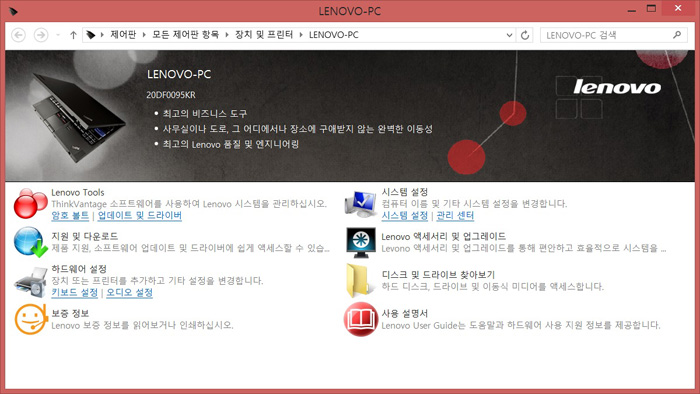Click the 보증 정보 heading
700x394 pixels.
[x=70, y=313]
